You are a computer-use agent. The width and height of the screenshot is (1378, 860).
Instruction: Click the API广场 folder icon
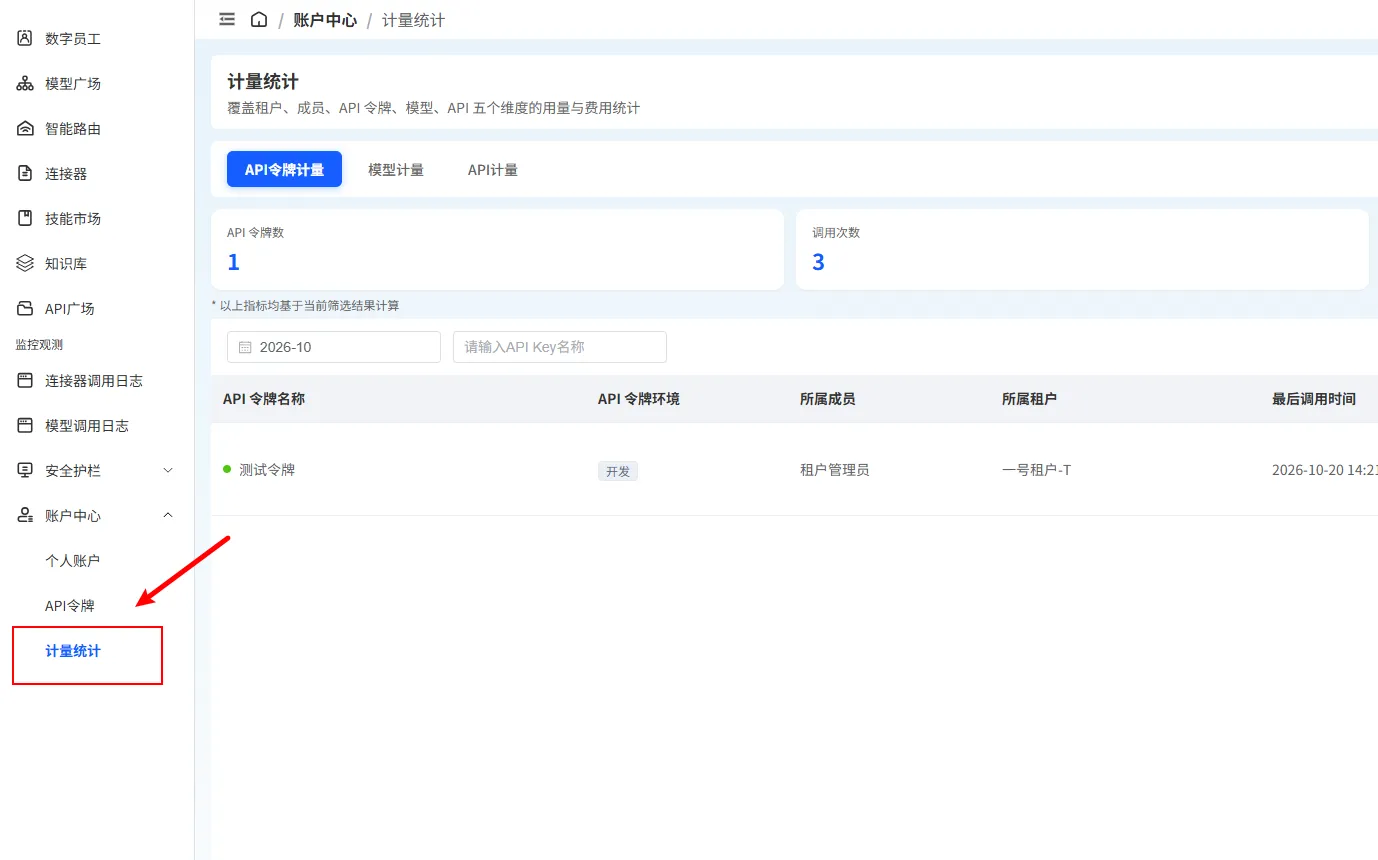pyautogui.click(x=25, y=308)
